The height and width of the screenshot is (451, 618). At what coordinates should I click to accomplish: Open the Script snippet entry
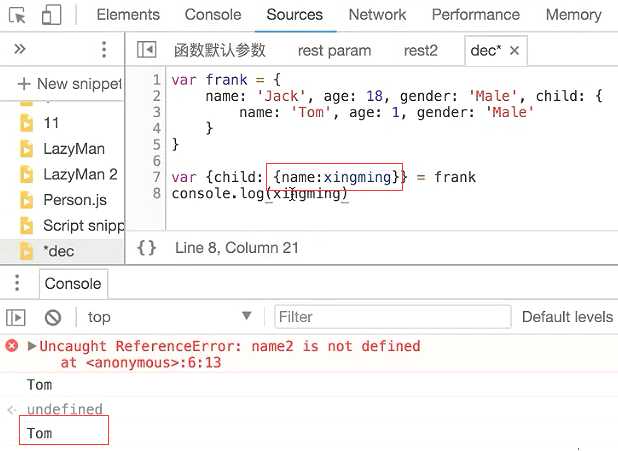click(84, 226)
